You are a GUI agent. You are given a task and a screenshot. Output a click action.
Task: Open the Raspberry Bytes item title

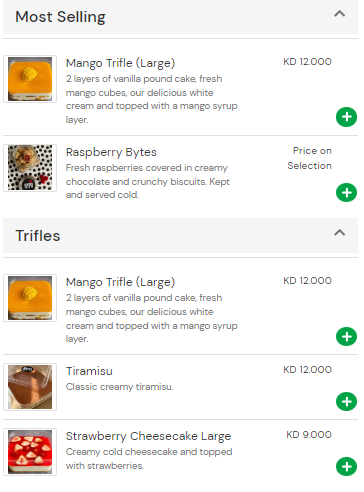(111, 152)
